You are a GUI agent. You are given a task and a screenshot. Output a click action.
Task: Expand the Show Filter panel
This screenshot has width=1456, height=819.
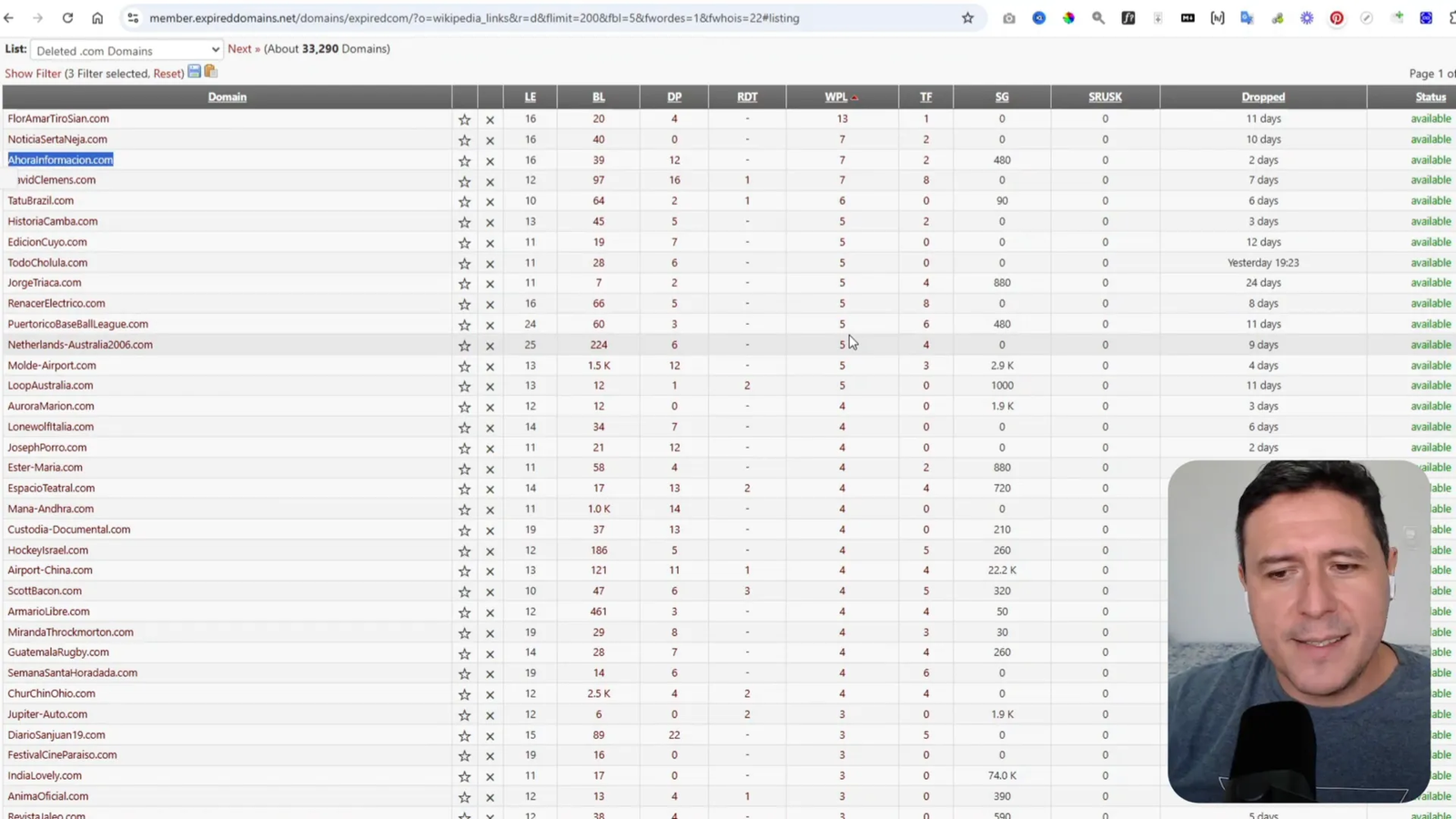click(33, 74)
